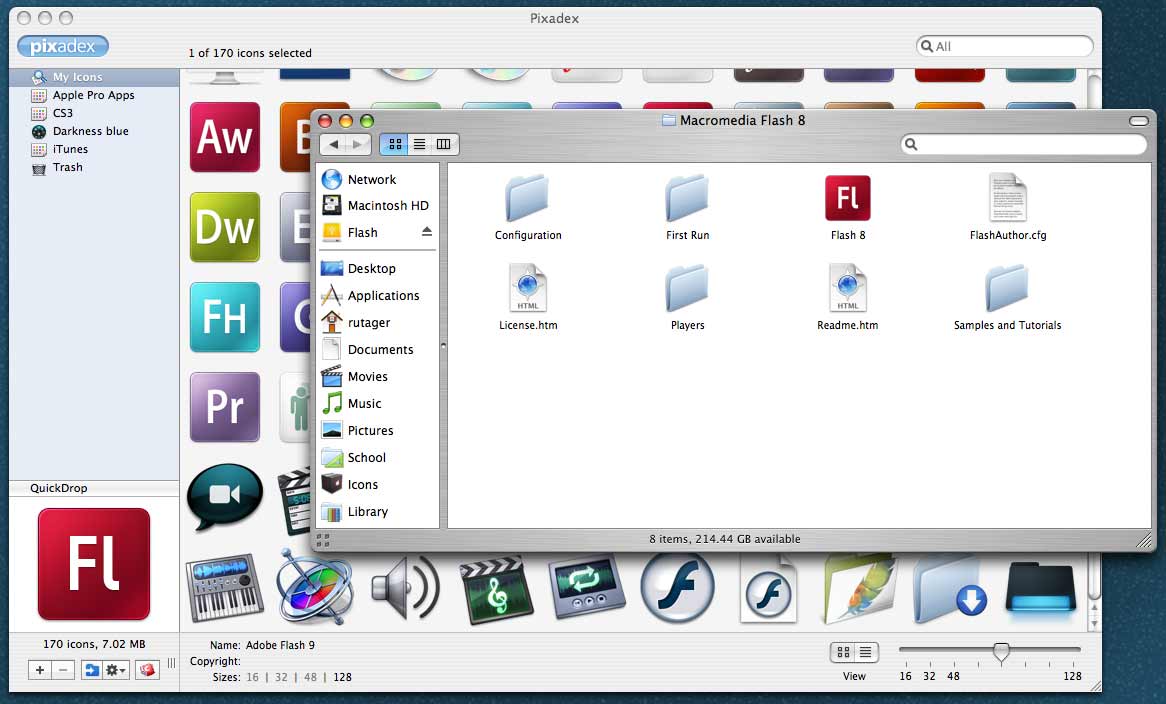Image resolution: width=1166 pixels, height=704 pixels.
Task: Select the Flash document icon in Pixadex
Action: pos(768,590)
